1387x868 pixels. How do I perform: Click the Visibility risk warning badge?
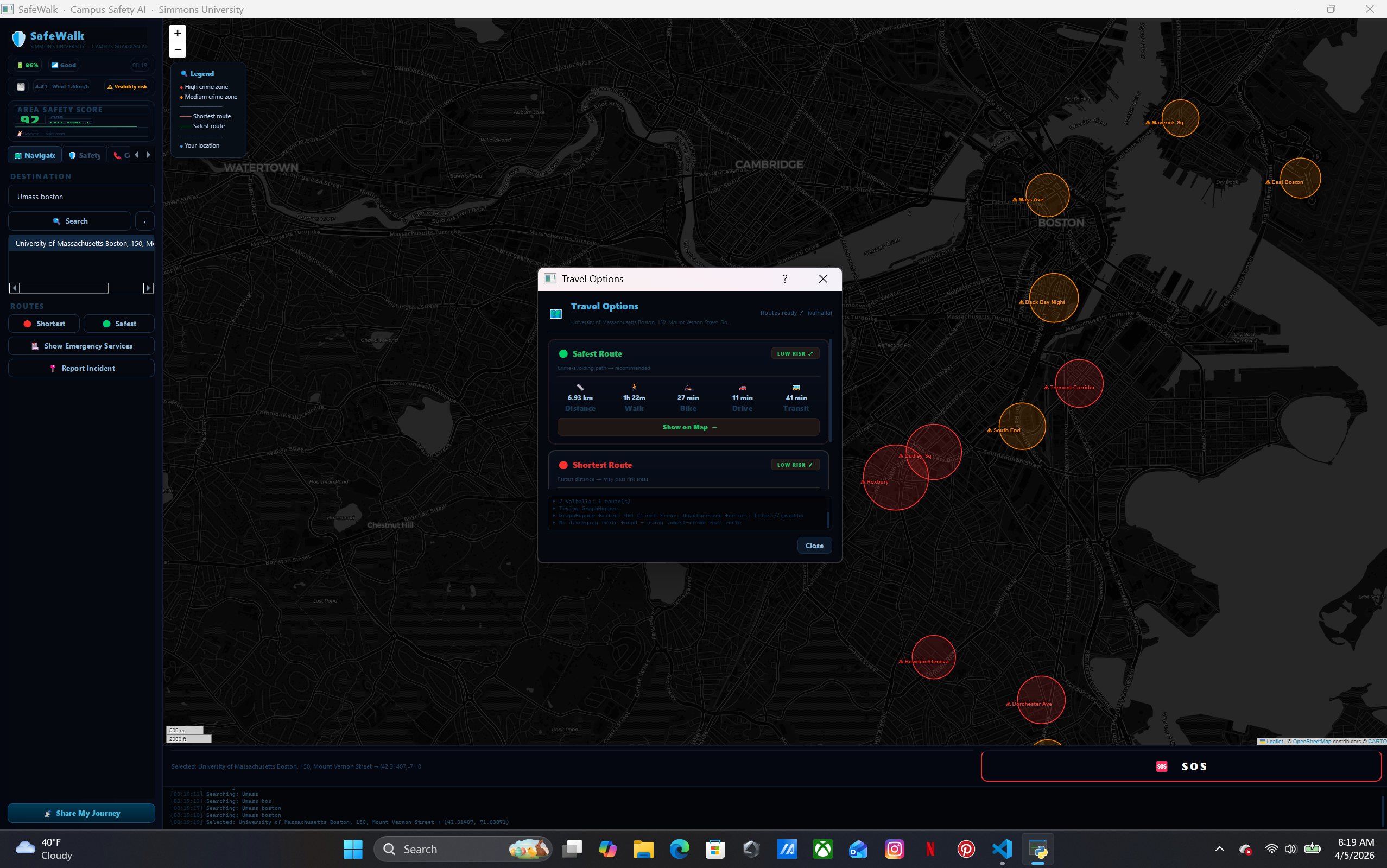pos(128,87)
